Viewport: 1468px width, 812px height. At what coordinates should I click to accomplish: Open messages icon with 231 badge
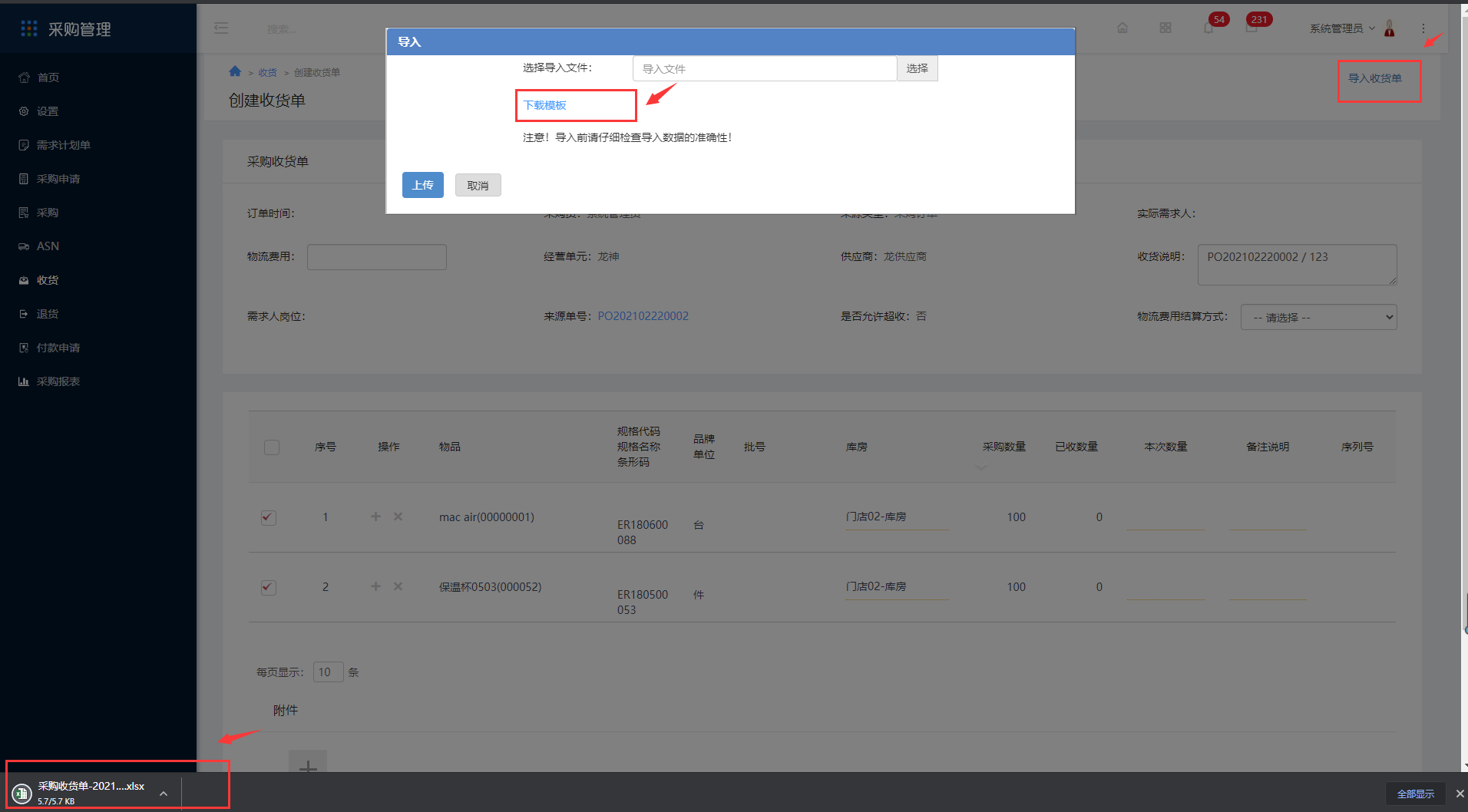click(x=1251, y=28)
